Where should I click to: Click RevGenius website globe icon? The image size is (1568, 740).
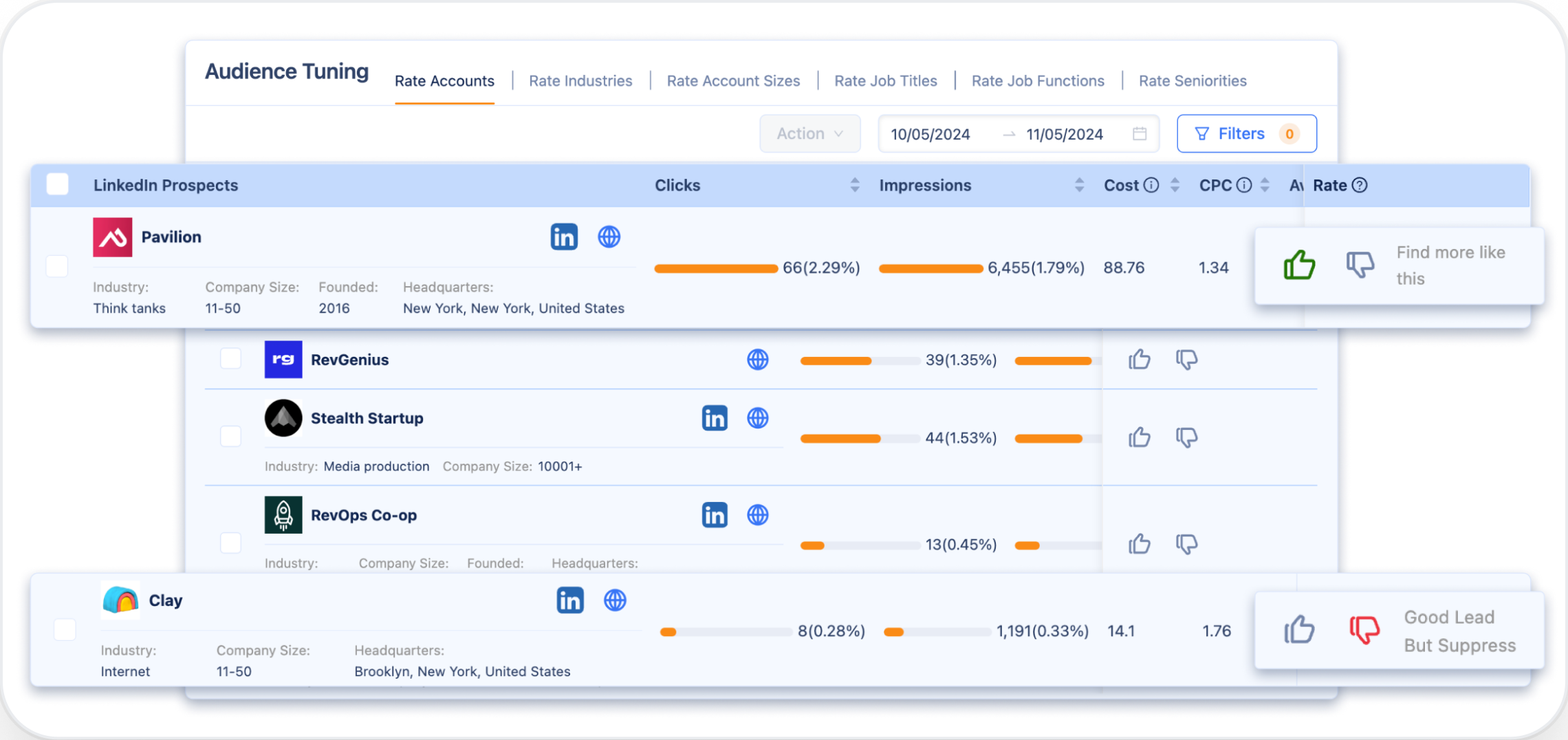[x=757, y=359]
